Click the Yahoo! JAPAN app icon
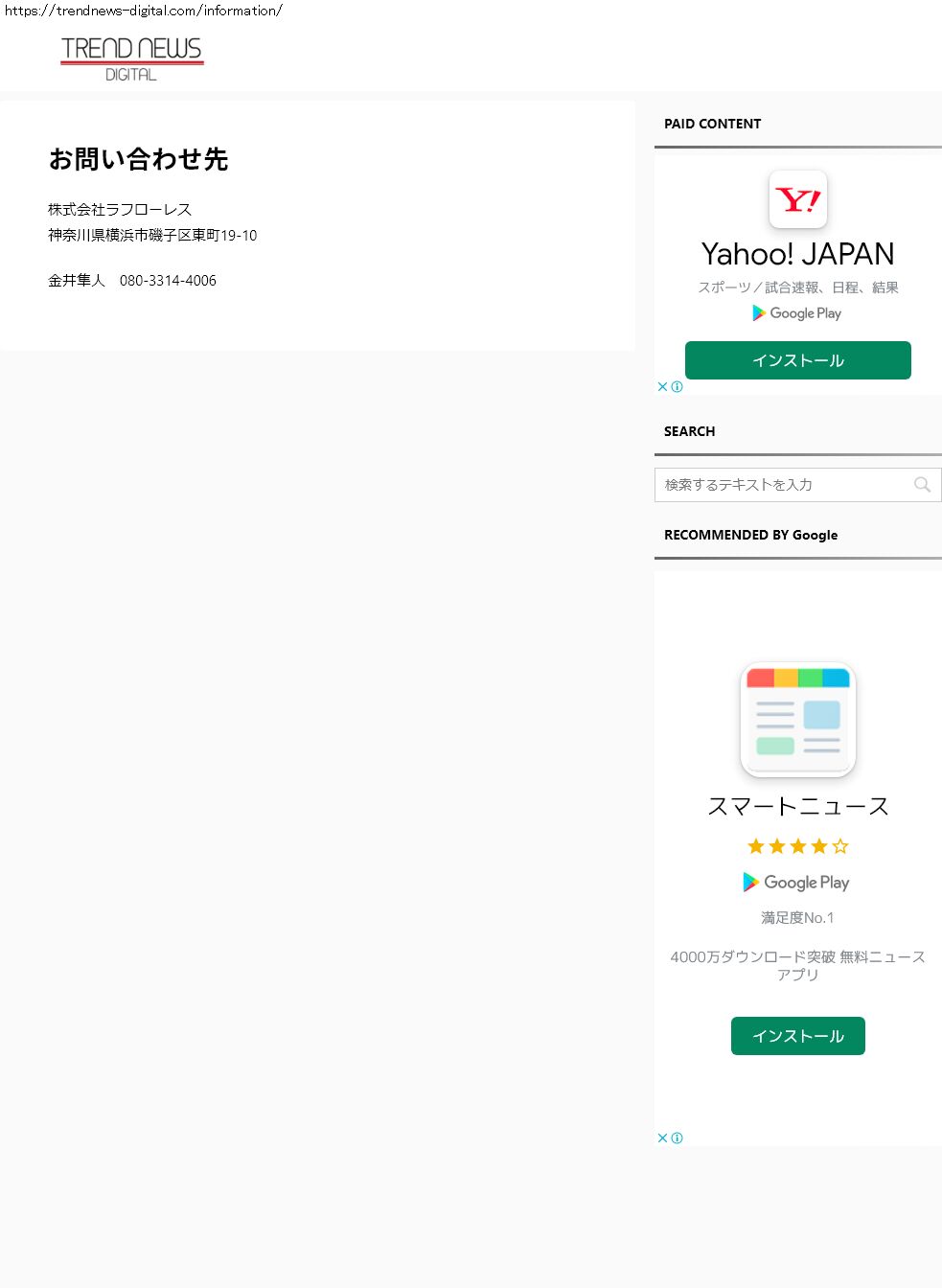The image size is (942, 1288). click(x=797, y=199)
